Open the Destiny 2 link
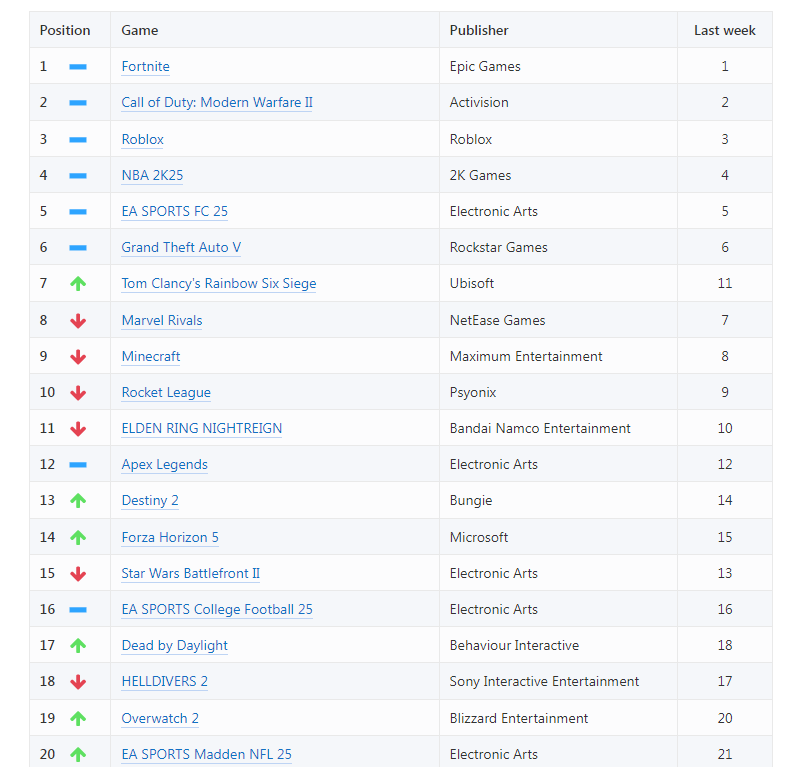 [150, 500]
